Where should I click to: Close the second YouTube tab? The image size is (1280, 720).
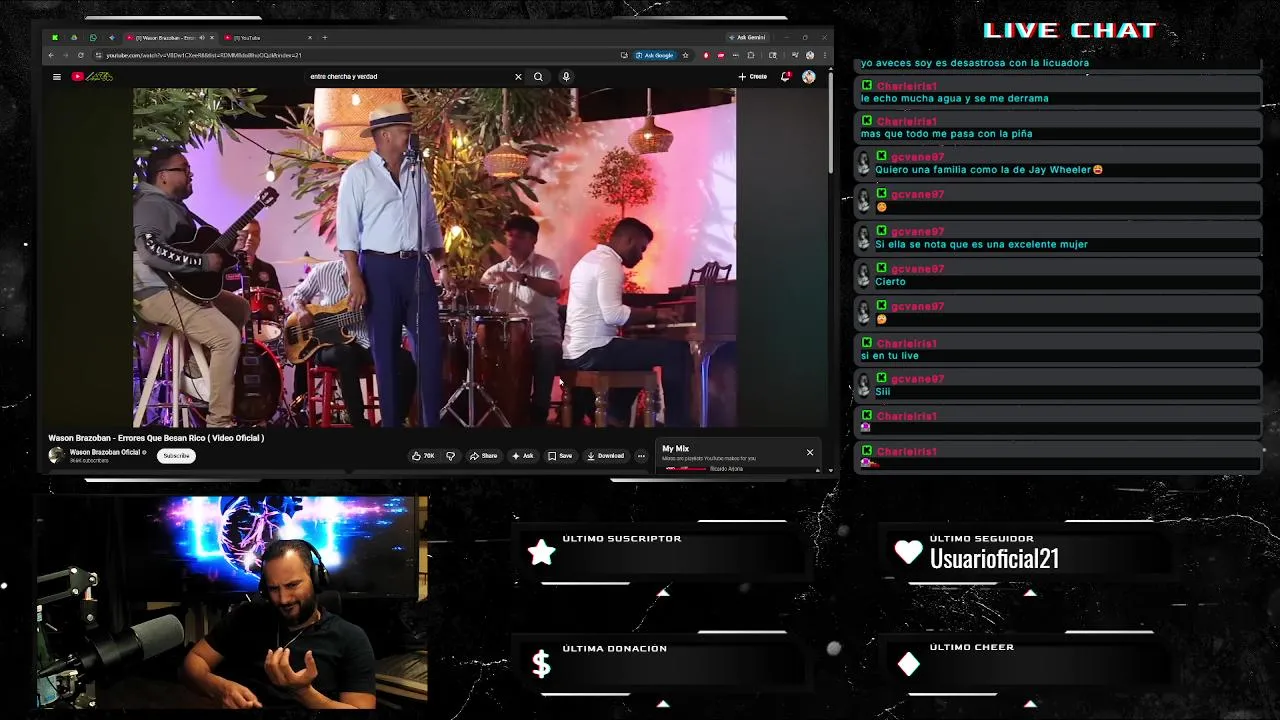310,38
